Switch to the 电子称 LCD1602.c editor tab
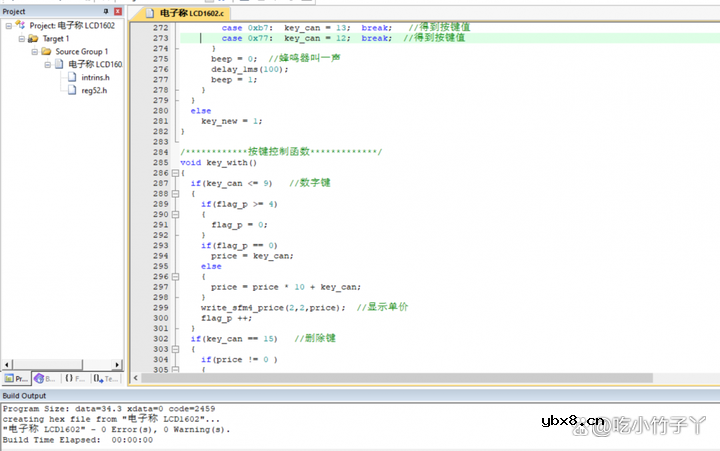Image resolution: width=720 pixels, height=451 pixels. (x=197, y=12)
